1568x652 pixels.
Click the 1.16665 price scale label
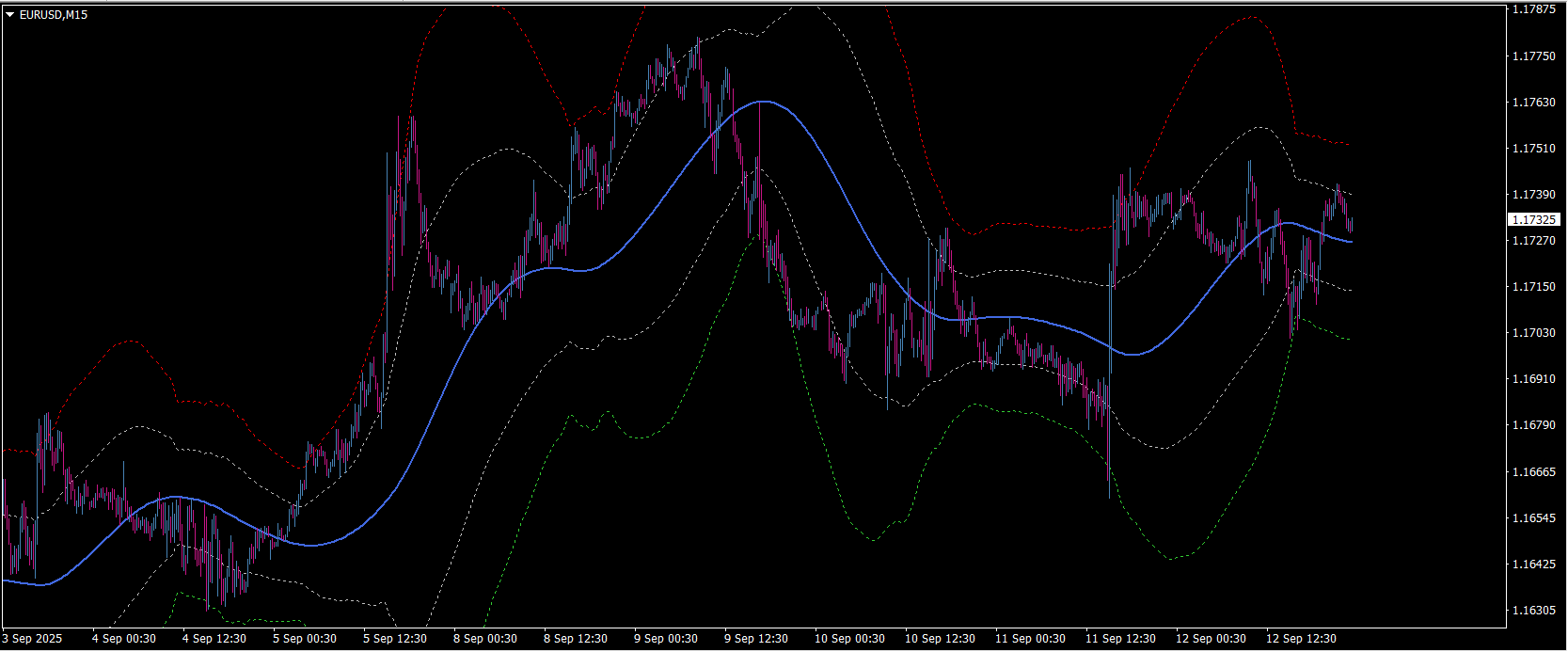point(1533,472)
